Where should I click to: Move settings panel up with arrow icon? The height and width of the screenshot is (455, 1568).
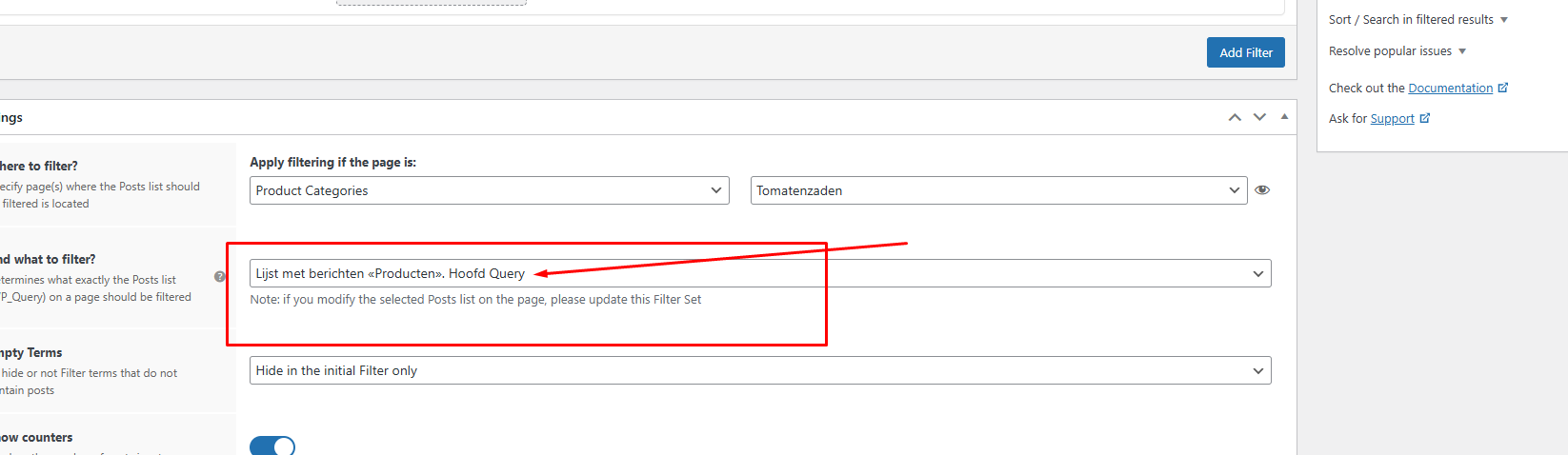click(1235, 117)
